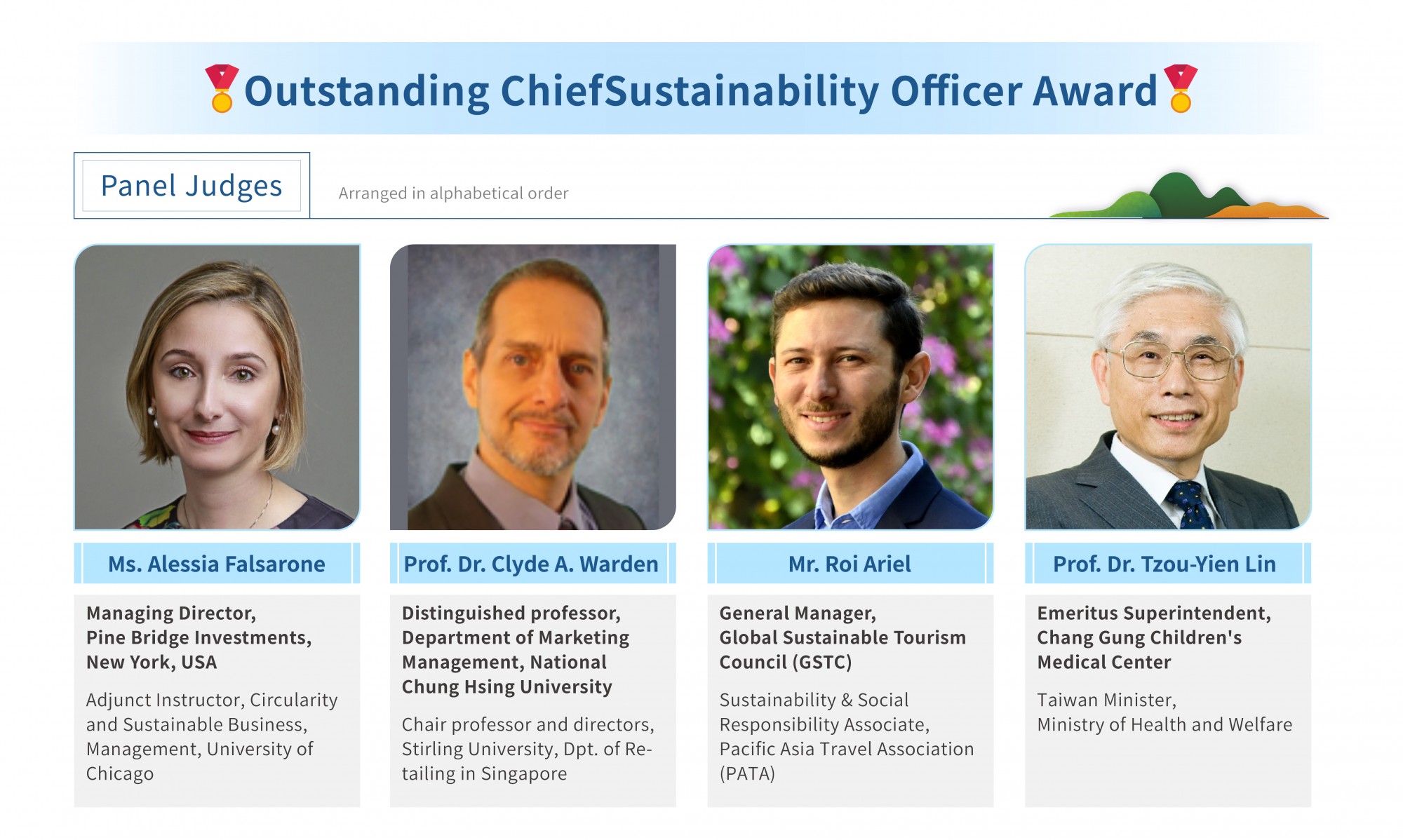Viewport: 1403px width, 840px height.
Task: Open Ms. Alessia Falsarone's portrait photo
Action: 217,387
